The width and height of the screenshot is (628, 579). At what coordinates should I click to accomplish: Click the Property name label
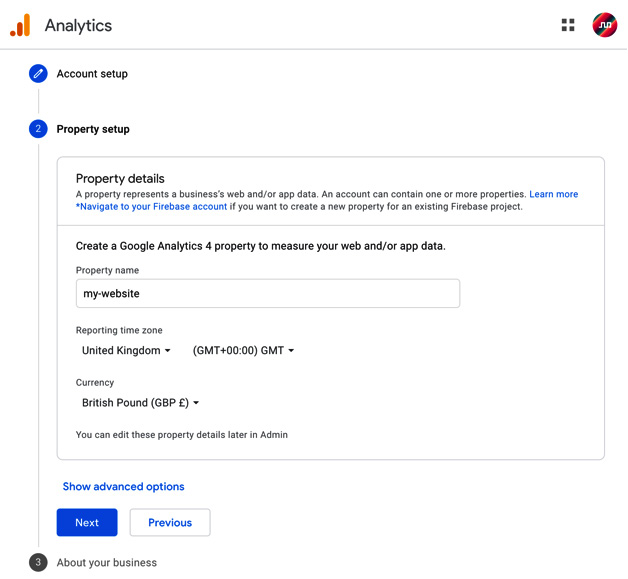click(107, 270)
